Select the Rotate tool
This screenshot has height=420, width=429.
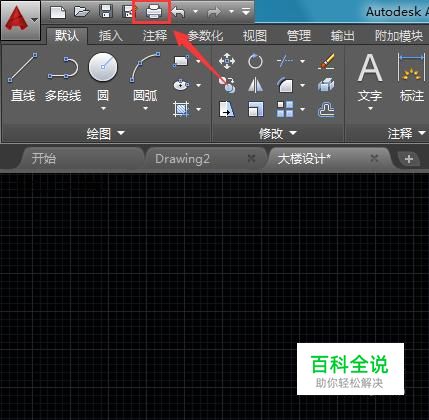(x=255, y=61)
